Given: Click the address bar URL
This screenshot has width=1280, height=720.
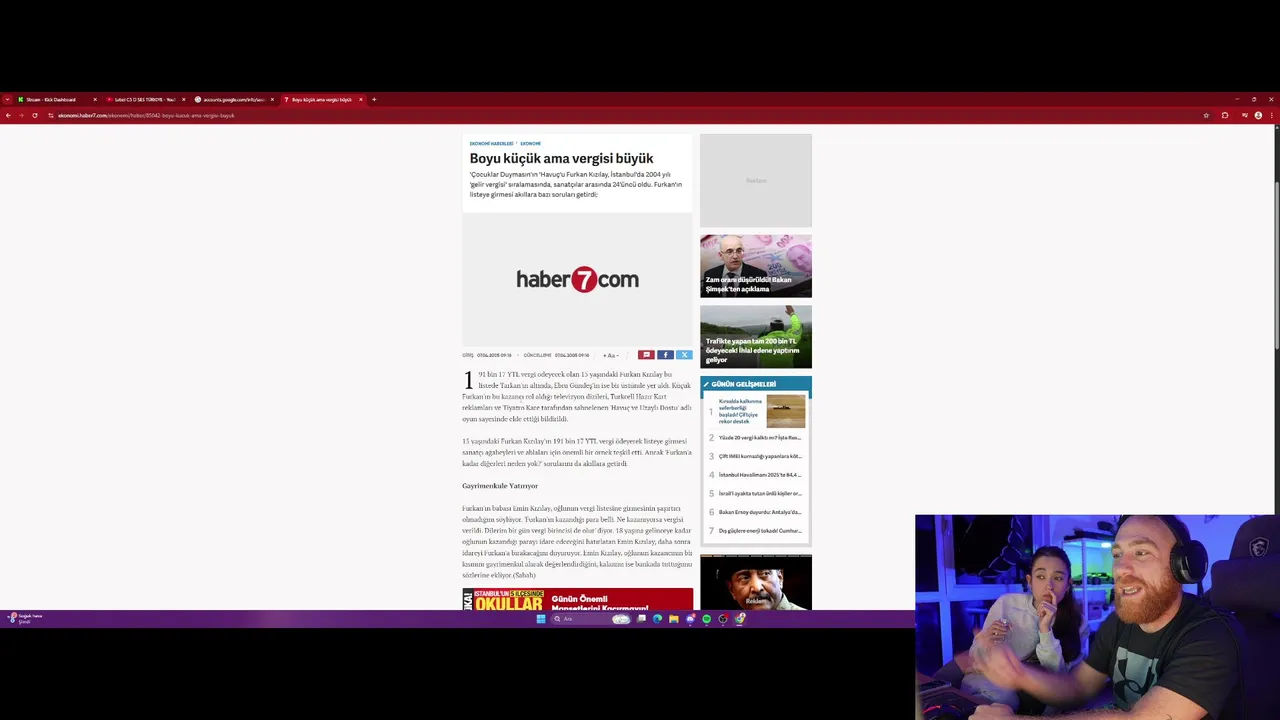Looking at the screenshot, I should (x=146, y=115).
